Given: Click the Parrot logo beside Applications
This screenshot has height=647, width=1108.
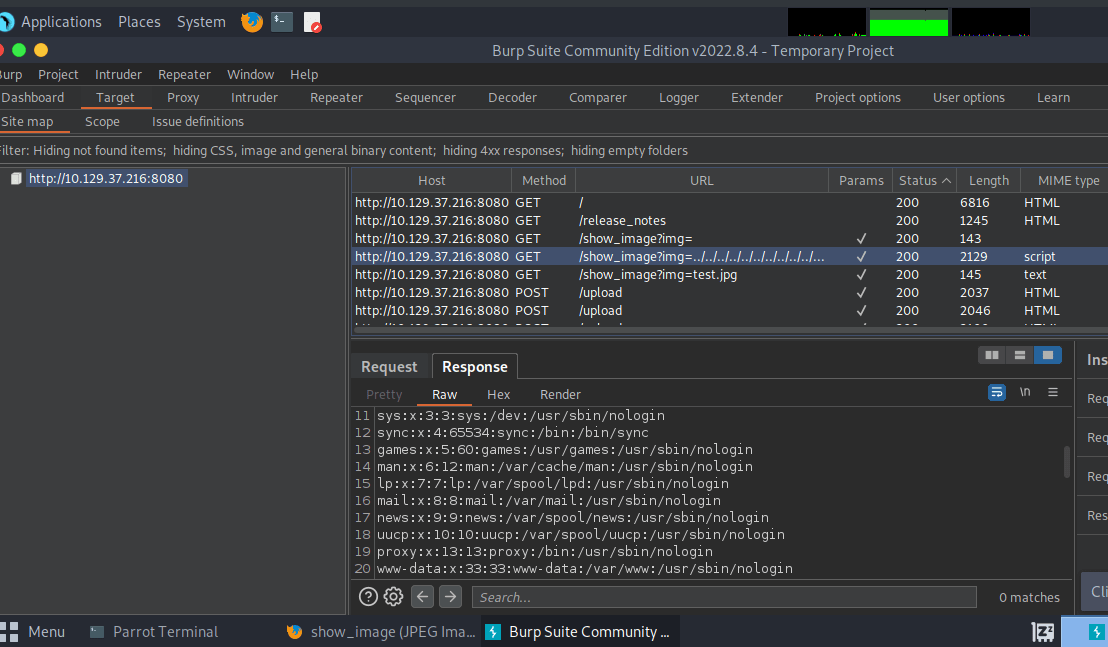Looking at the screenshot, I should [x=6, y=22].
